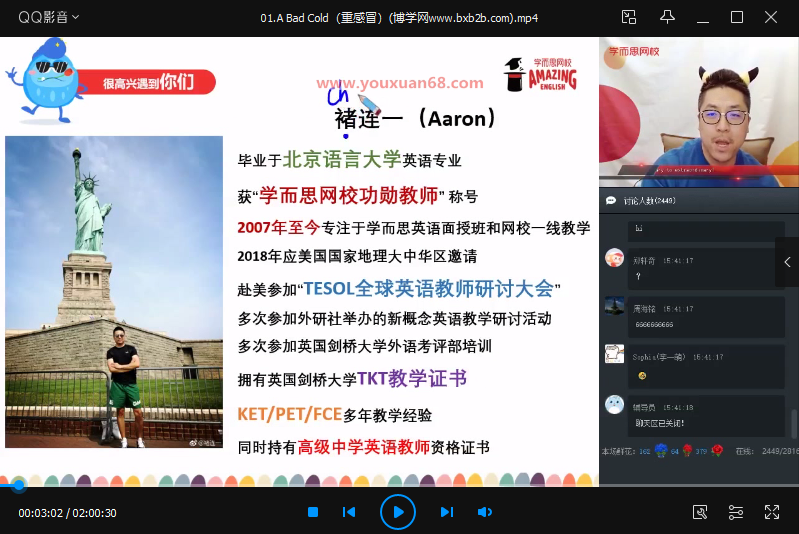Open the screenshot toolbox icon
This screenshot has width=799, height=534.
pos(700,512)
